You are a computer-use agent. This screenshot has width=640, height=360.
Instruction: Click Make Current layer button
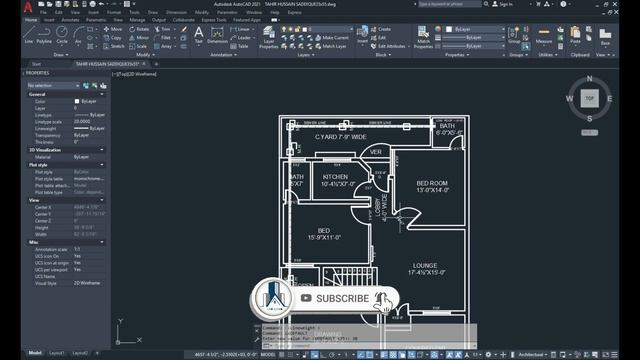point(332,38)
